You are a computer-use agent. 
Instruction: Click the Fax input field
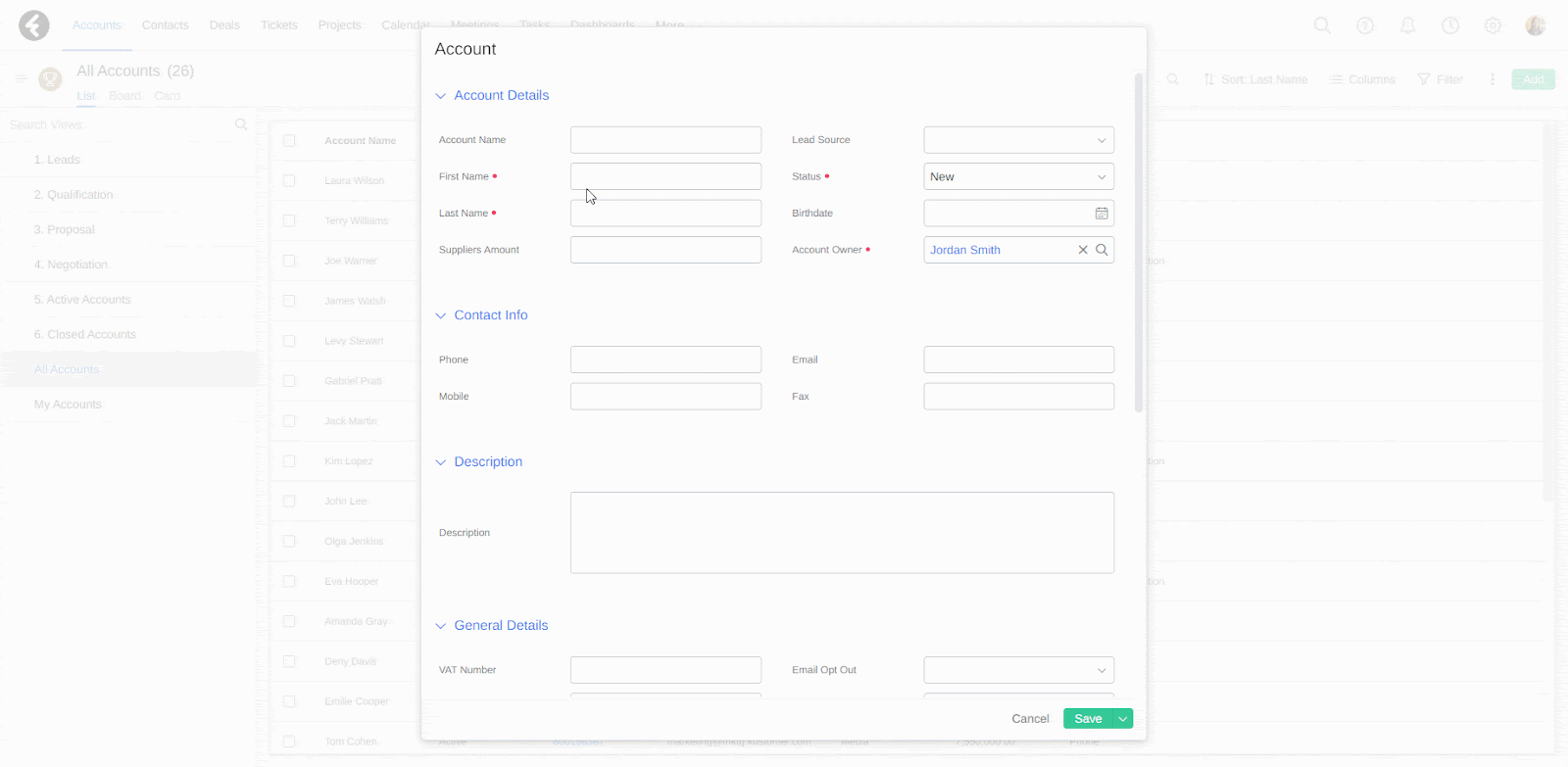[1018, 397]
